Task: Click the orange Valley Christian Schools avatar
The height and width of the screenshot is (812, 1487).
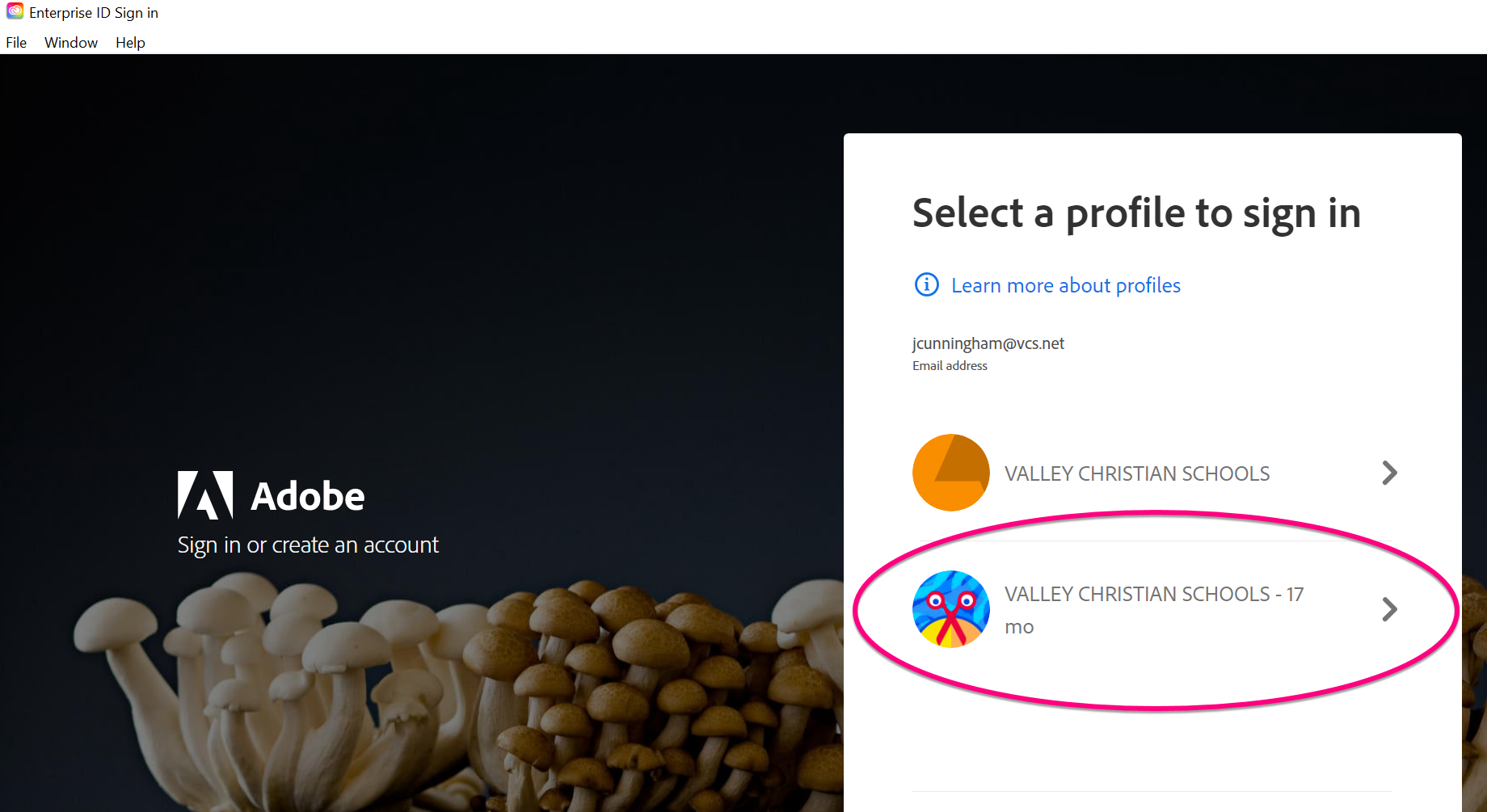Action: pyautogui.click(x=950, y=473)
